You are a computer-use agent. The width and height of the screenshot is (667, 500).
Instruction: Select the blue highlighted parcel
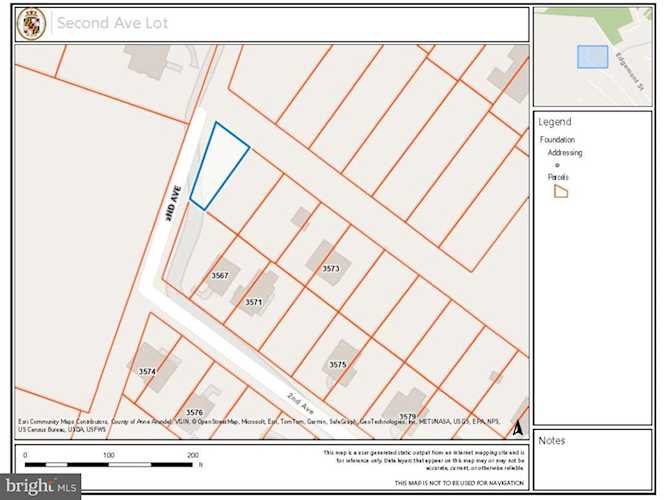pyautogui.click(x=218, y=163)
